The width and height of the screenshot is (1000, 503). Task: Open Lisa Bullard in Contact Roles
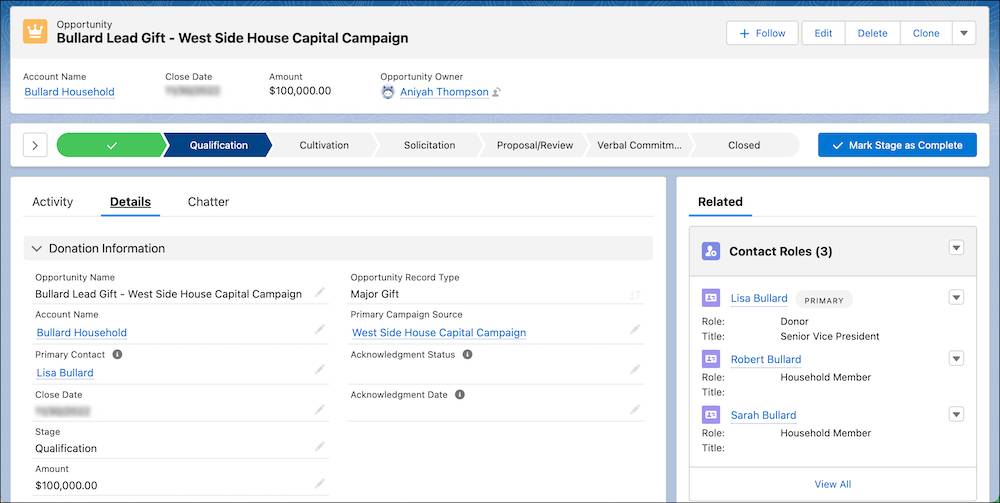(x=759, y=298)
